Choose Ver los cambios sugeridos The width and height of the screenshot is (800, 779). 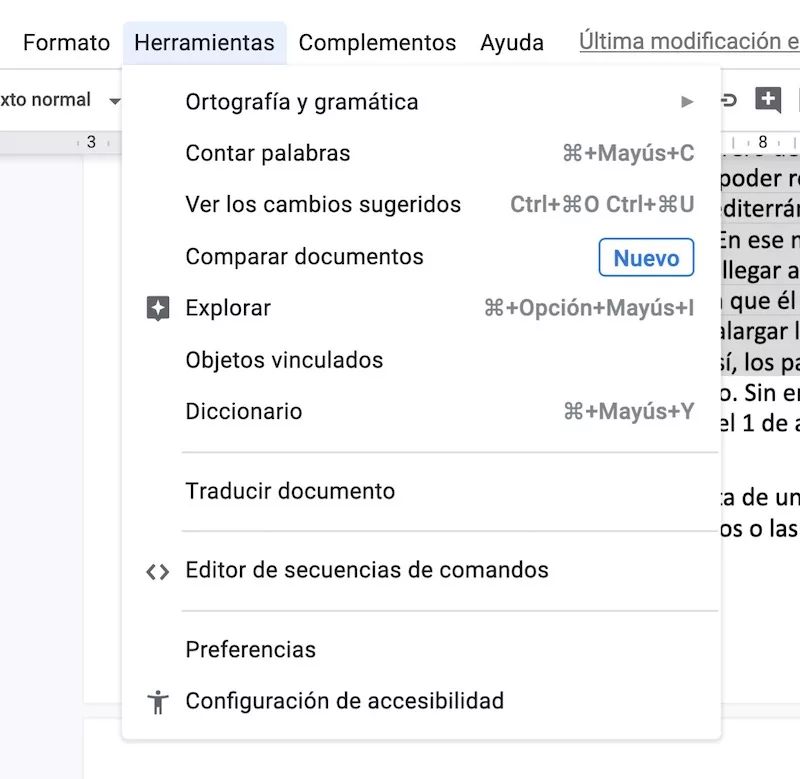(x=323, y=205)
